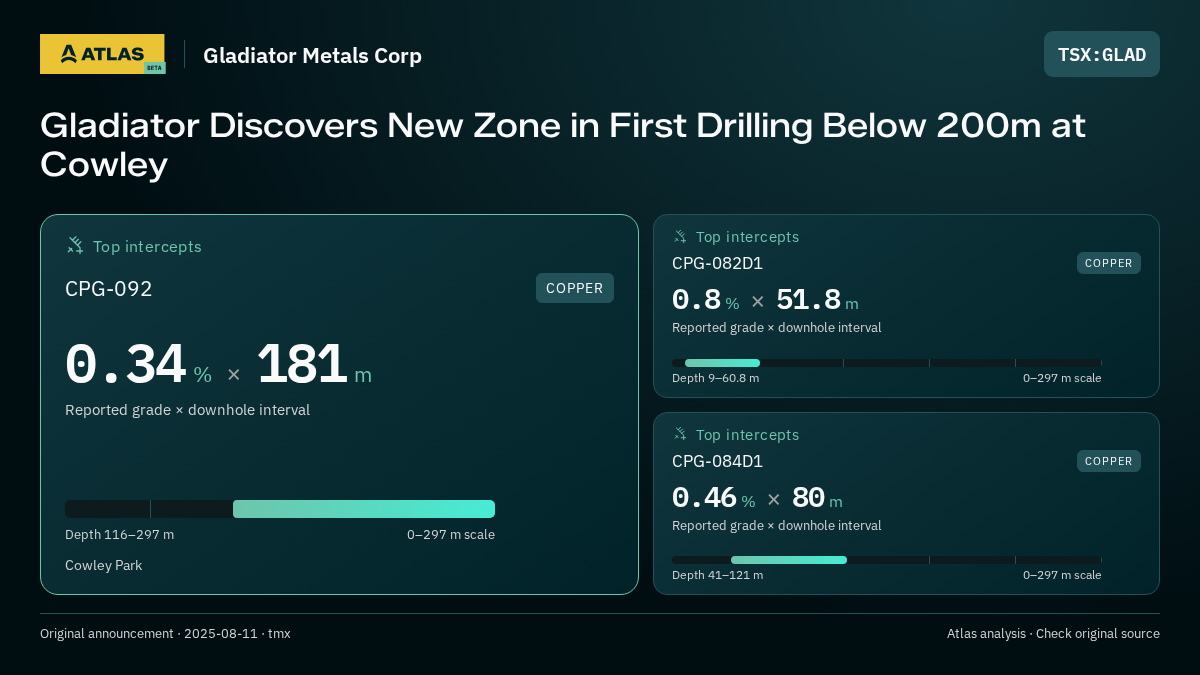Click 'Reported grade × downhole interval' under 0.34%
This screenshot has height=675, width=1200.
click(x=187, y=410)
